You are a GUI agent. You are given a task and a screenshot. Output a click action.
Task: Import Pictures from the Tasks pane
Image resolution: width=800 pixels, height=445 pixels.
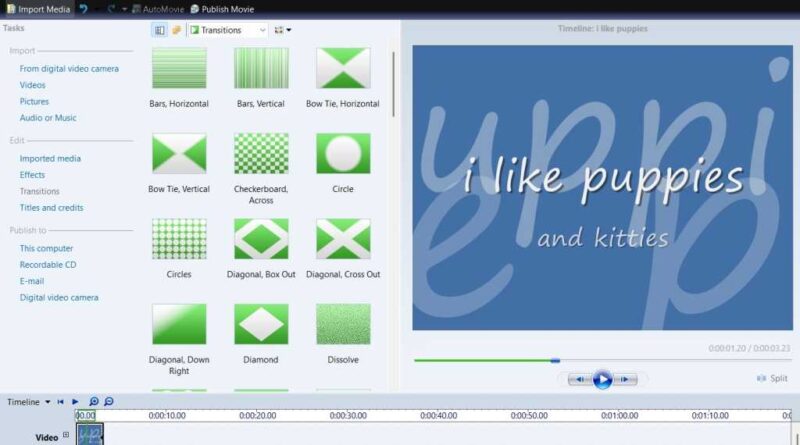(x=34, y=101)
